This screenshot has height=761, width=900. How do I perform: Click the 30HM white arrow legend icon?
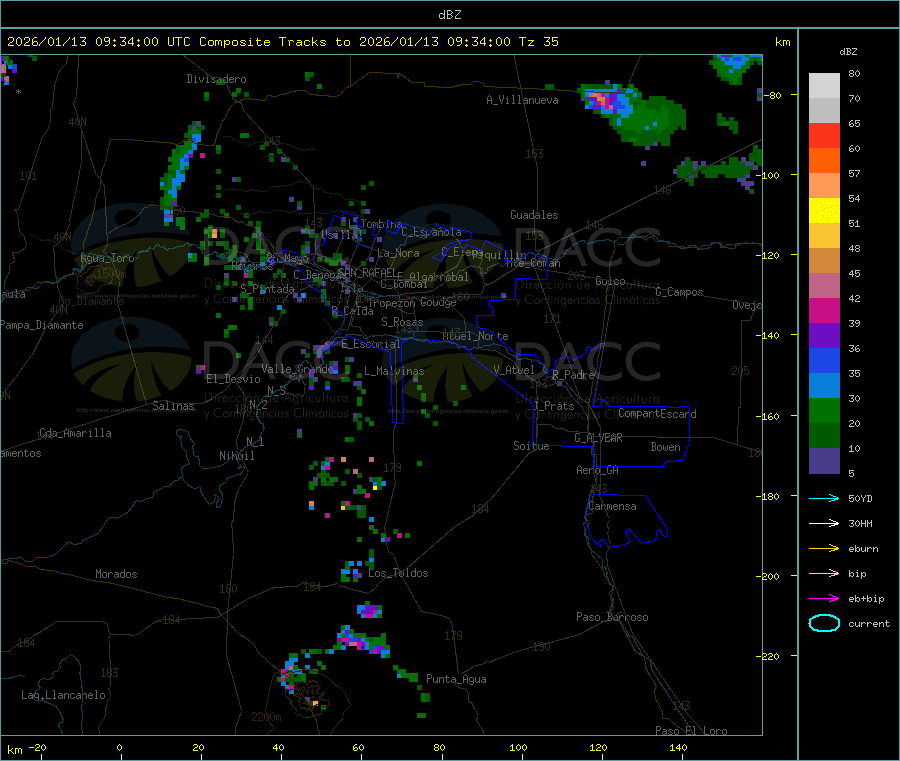pos(824,523)
